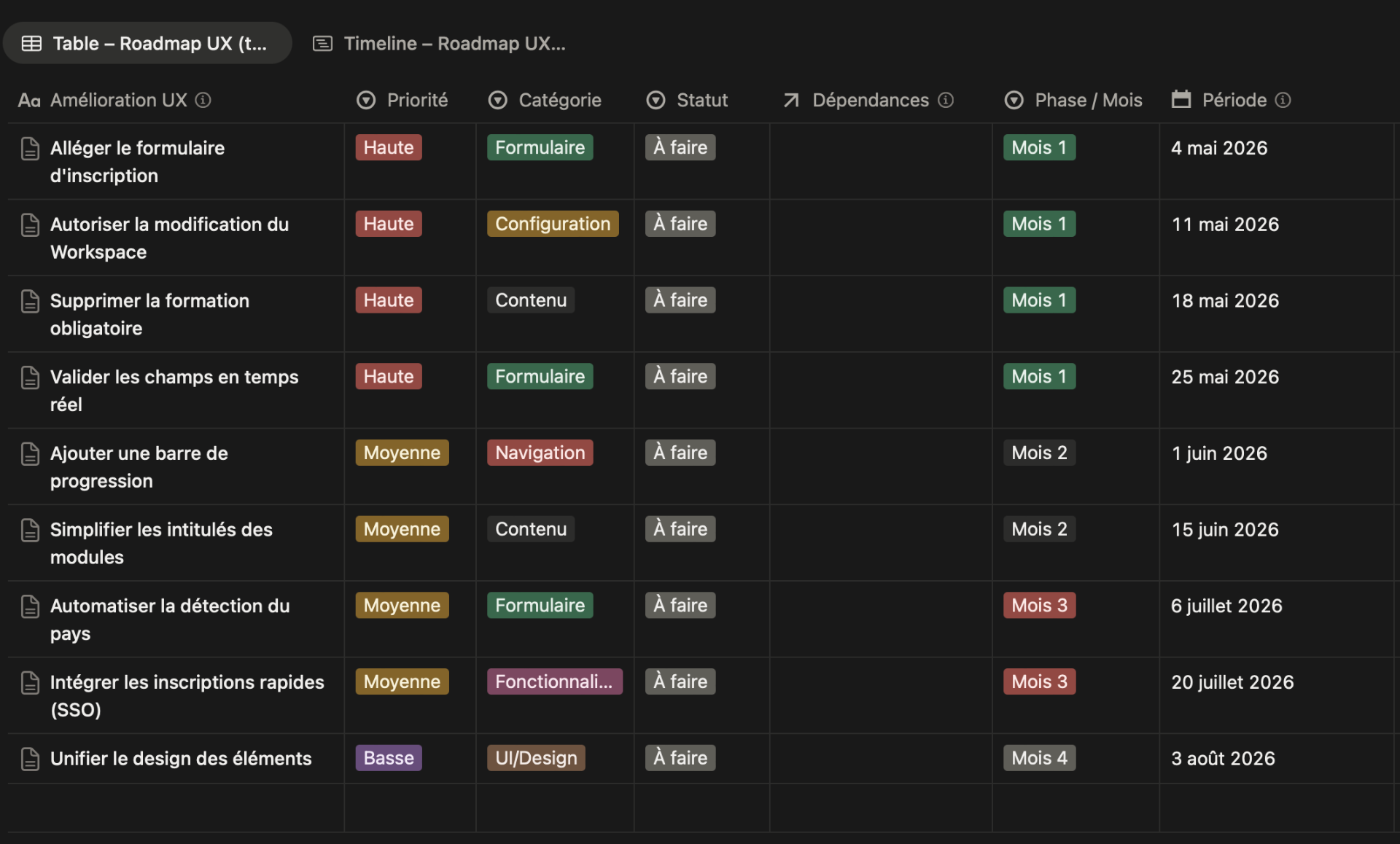
Task: Open Intégrer les inscriptions rapides (SSO) page
Action: (187, 696)
